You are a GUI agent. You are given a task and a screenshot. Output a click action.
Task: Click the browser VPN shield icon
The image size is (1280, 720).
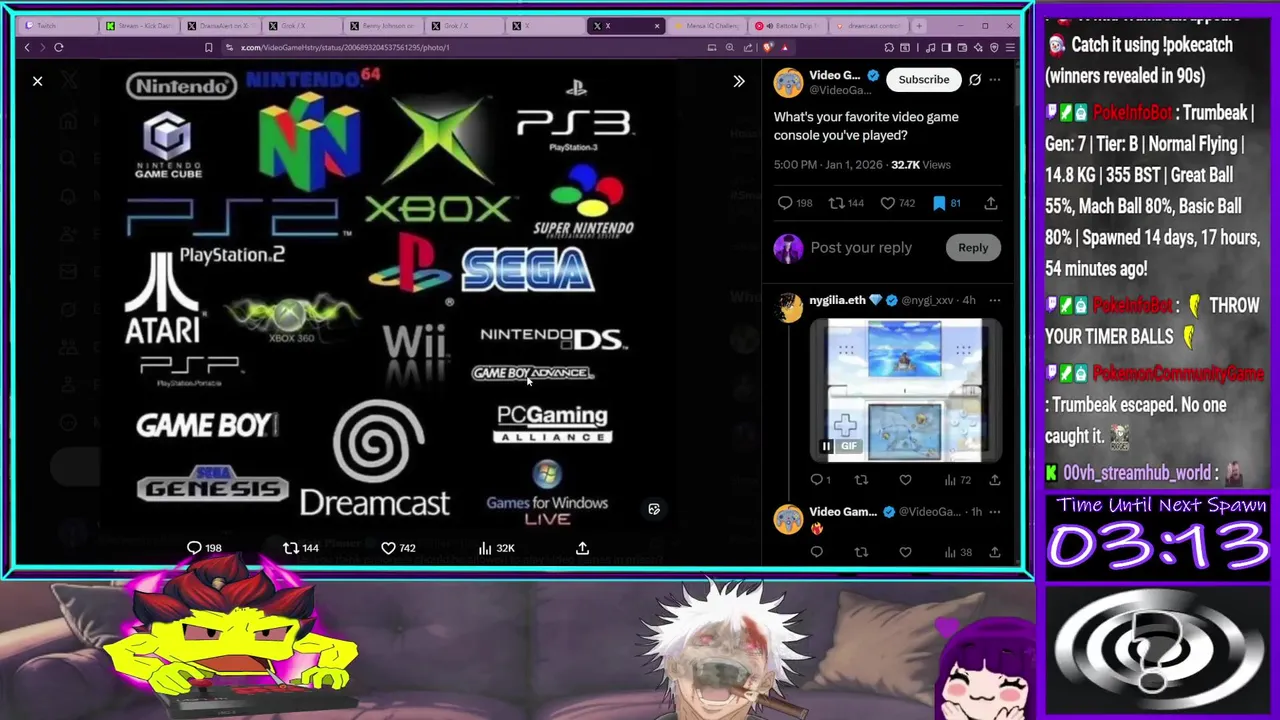point(994,47)
